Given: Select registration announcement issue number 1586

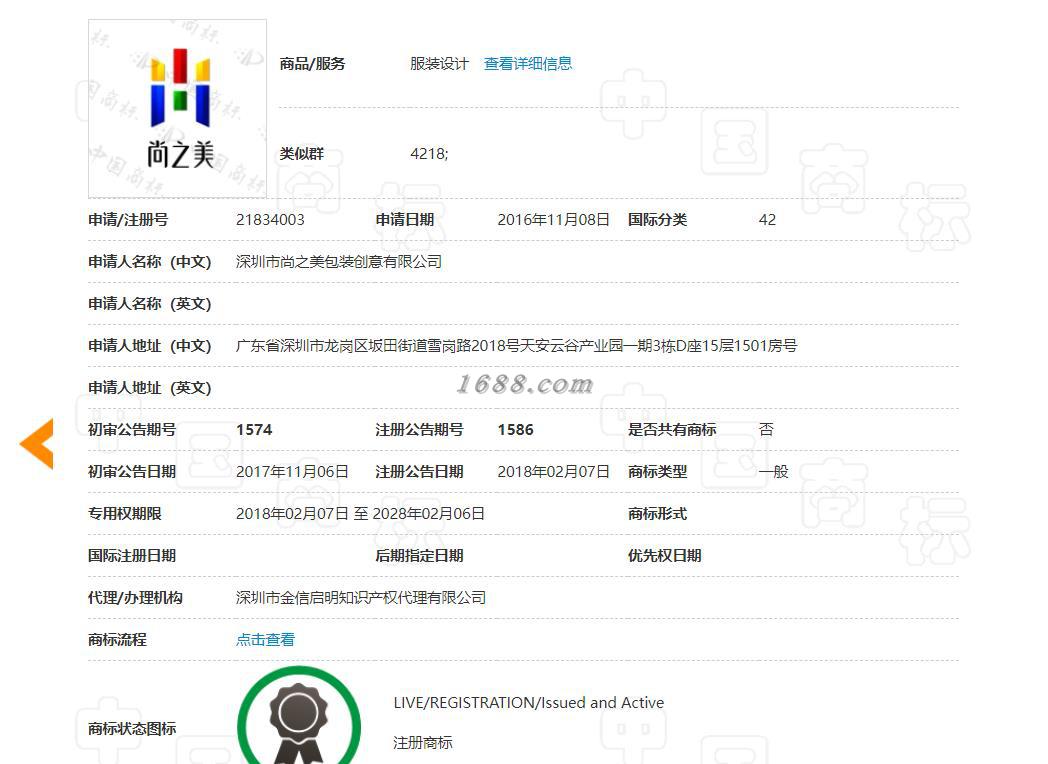Looking at the screenshot, I should point(515,430).
